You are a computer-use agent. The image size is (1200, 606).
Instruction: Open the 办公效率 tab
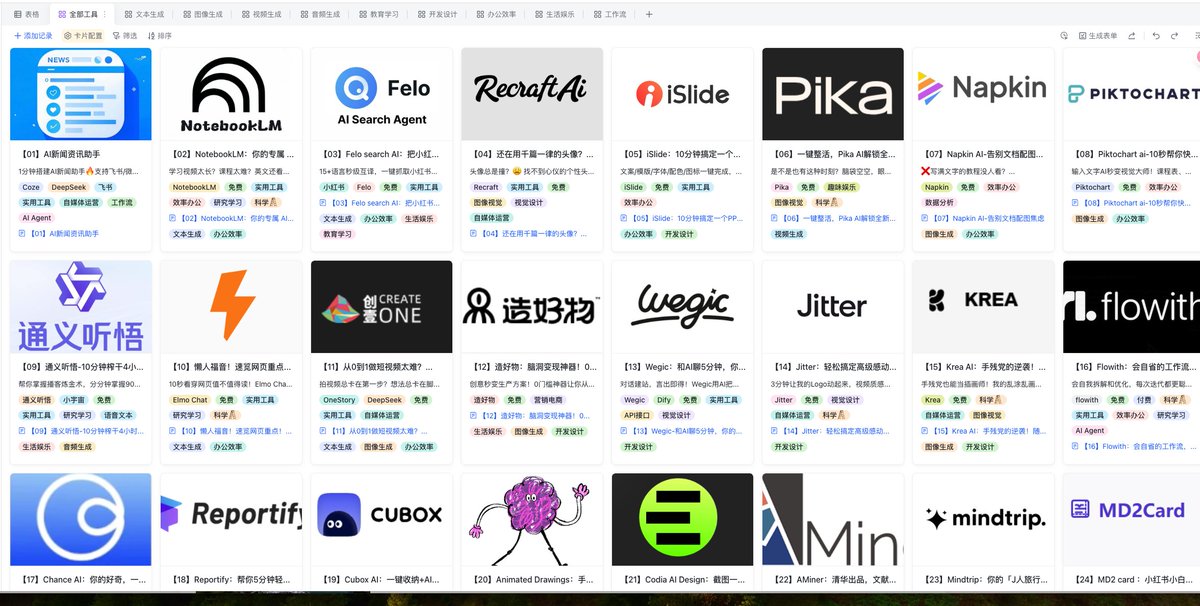coord(497,15)
